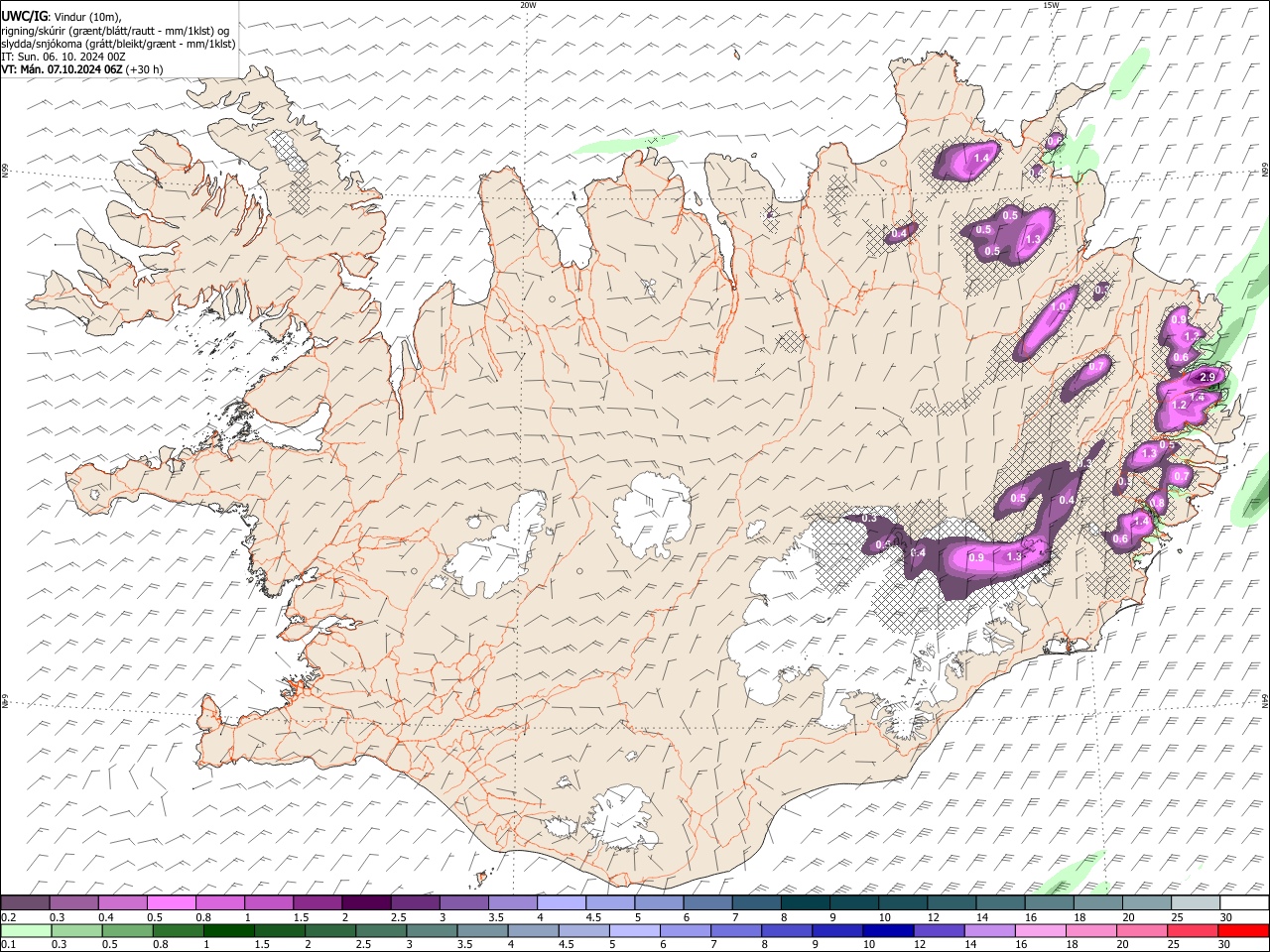Image resolution: width=1270 pixels, height=952 pixels.
Task: Click the '2.9' snowfall value on the map
Action: 1207,377
